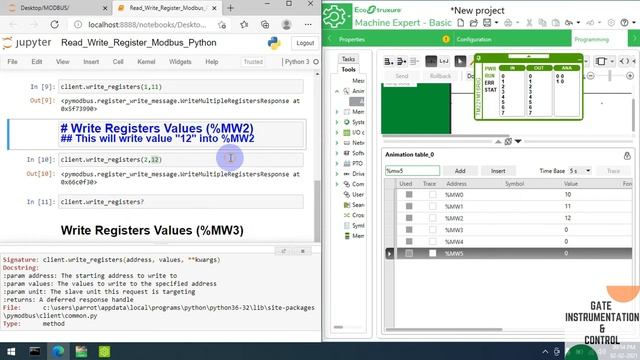This screenshot has height=360, width=640.
Task: Click the browser refresh icon
Action: point(54,25)
